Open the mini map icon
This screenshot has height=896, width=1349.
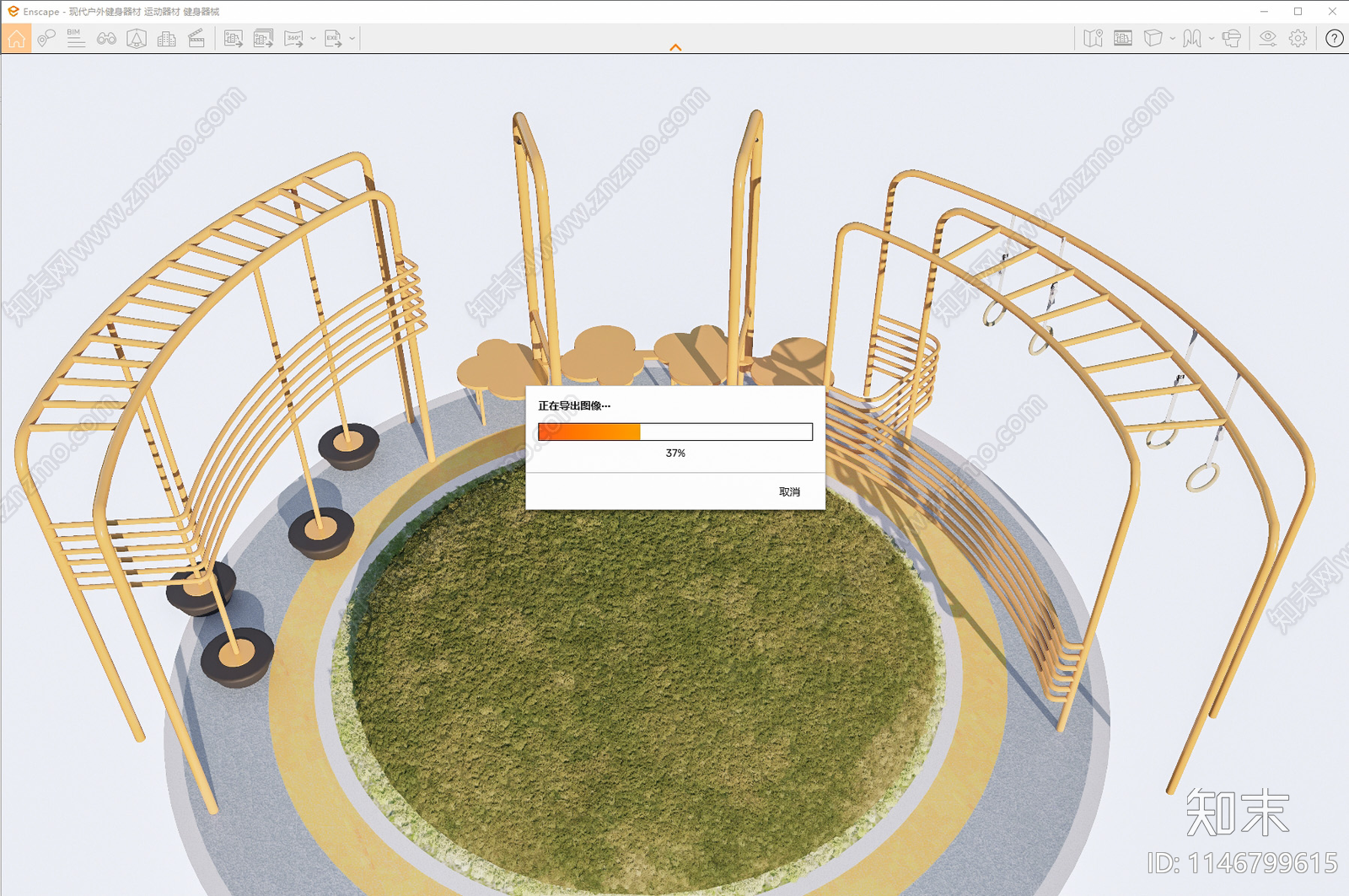1094,38
